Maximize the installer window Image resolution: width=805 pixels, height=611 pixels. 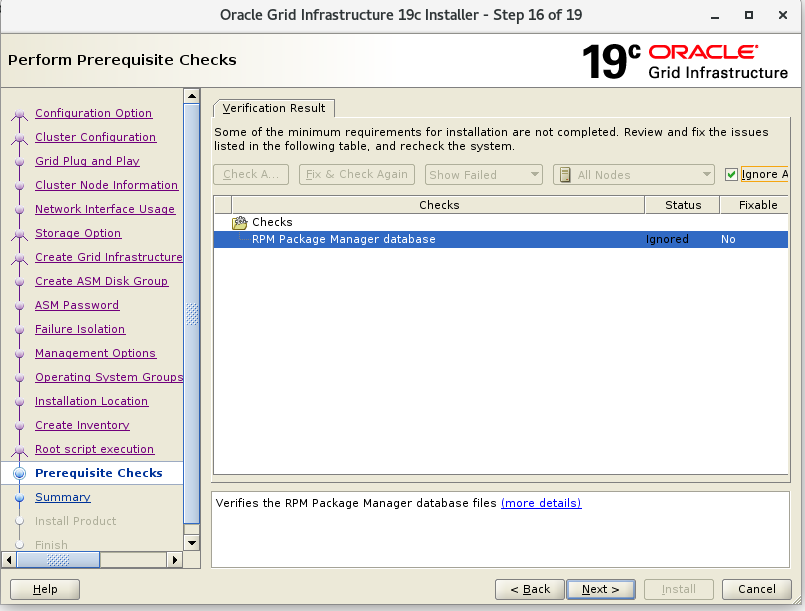[x=749, y=15]
